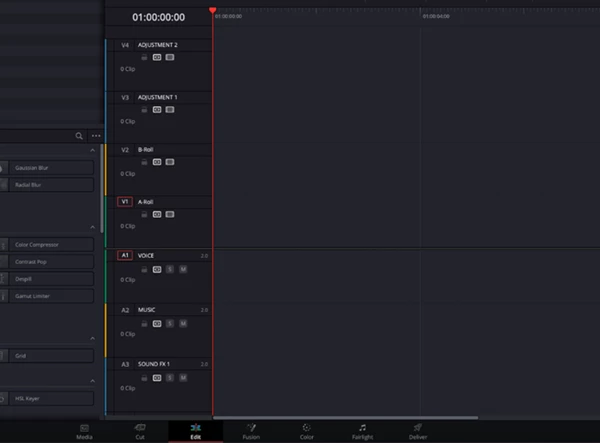Lock the V1 A-Roll track
Screen dimensions: 600x443
coord(144,215)
